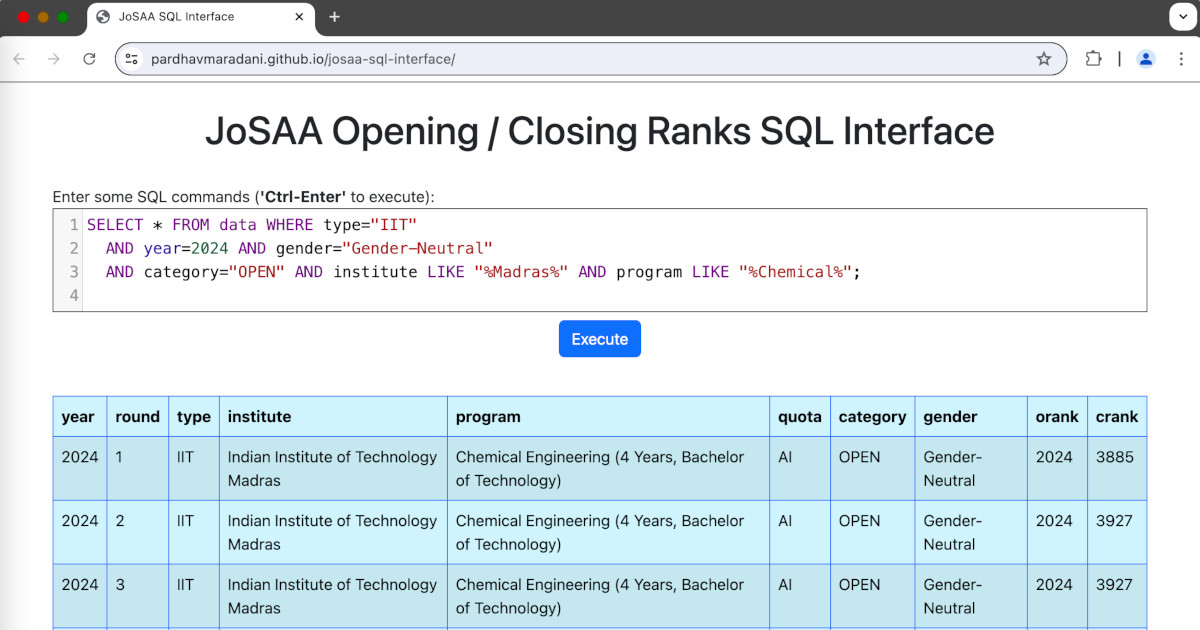Click the page title heading
Viewport: 1200px width, 630px height.
[x=600, y=131]
